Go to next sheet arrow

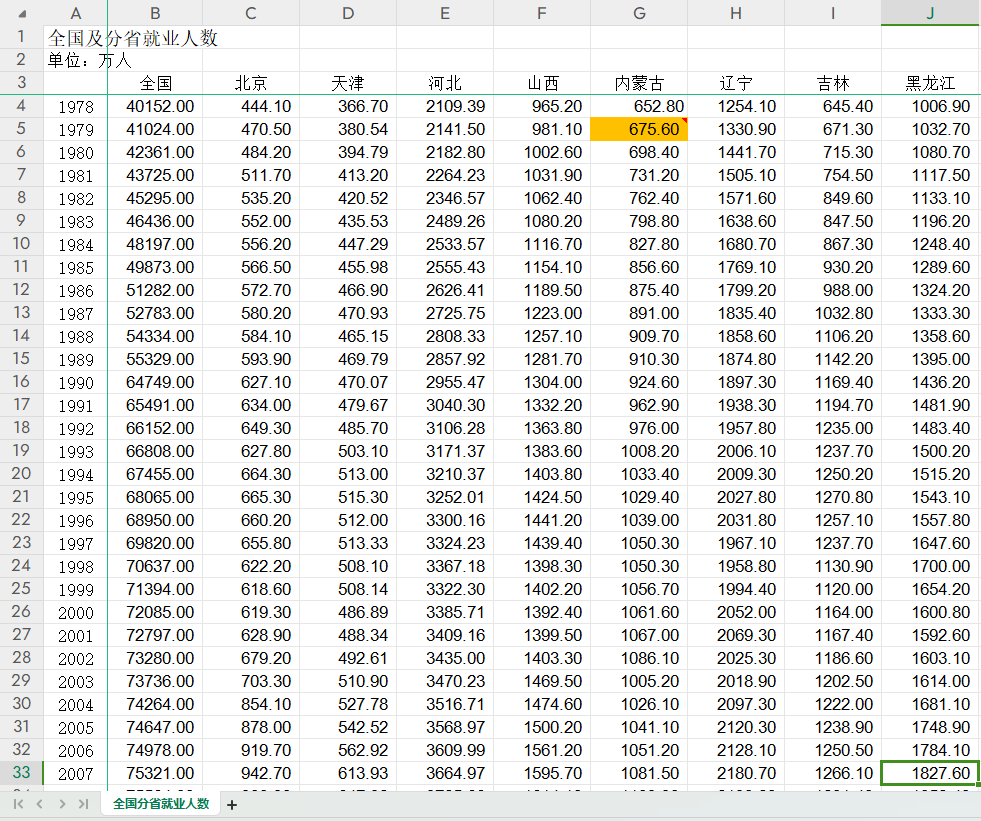[62, 804]
